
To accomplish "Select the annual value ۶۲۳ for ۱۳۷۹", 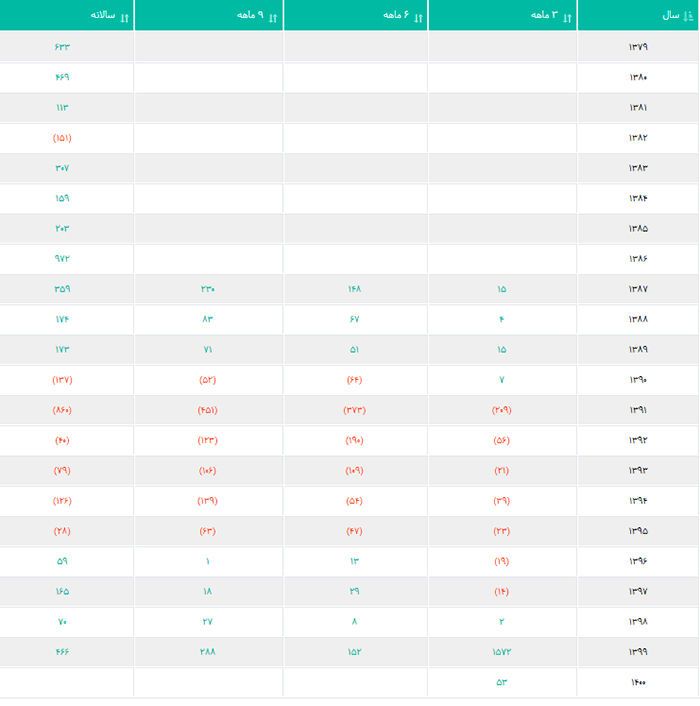I will (x=62, y=47).
